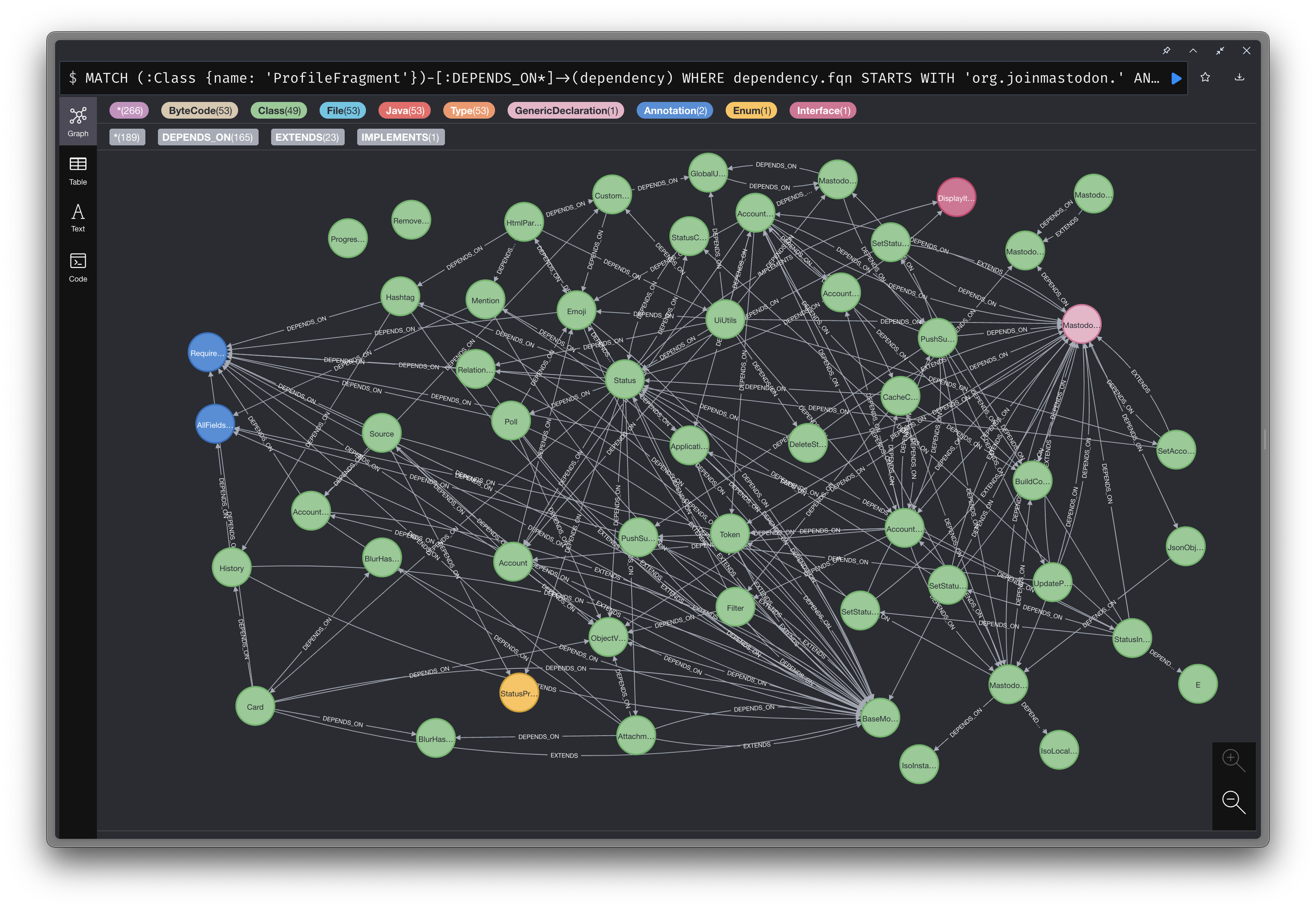The width and height of the screenshot is (1316, 909).
Task: Toggle the Enum(1) node type filter
Action: (751, 110)
